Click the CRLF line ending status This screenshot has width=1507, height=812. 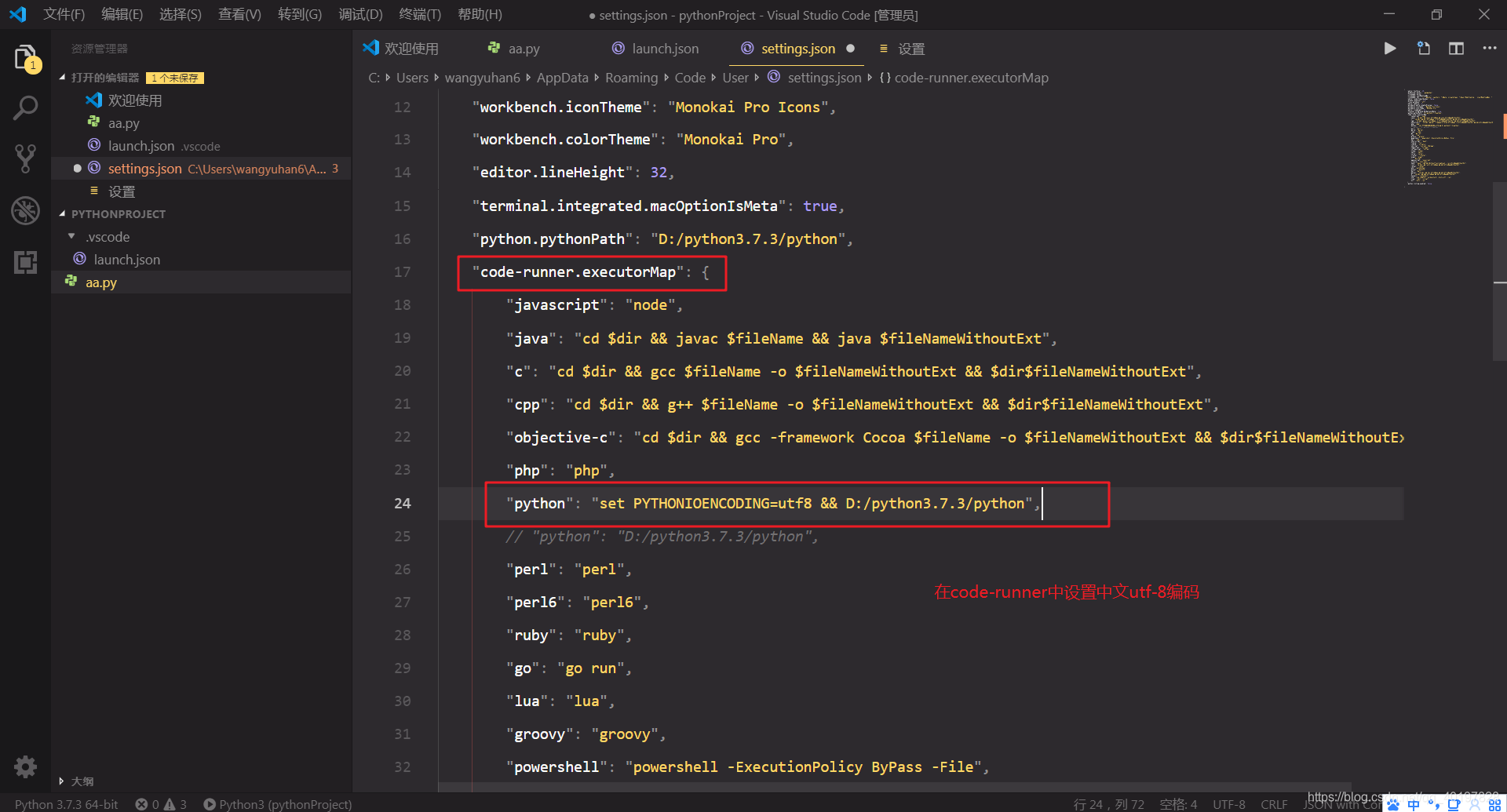tap(1274, 804)
